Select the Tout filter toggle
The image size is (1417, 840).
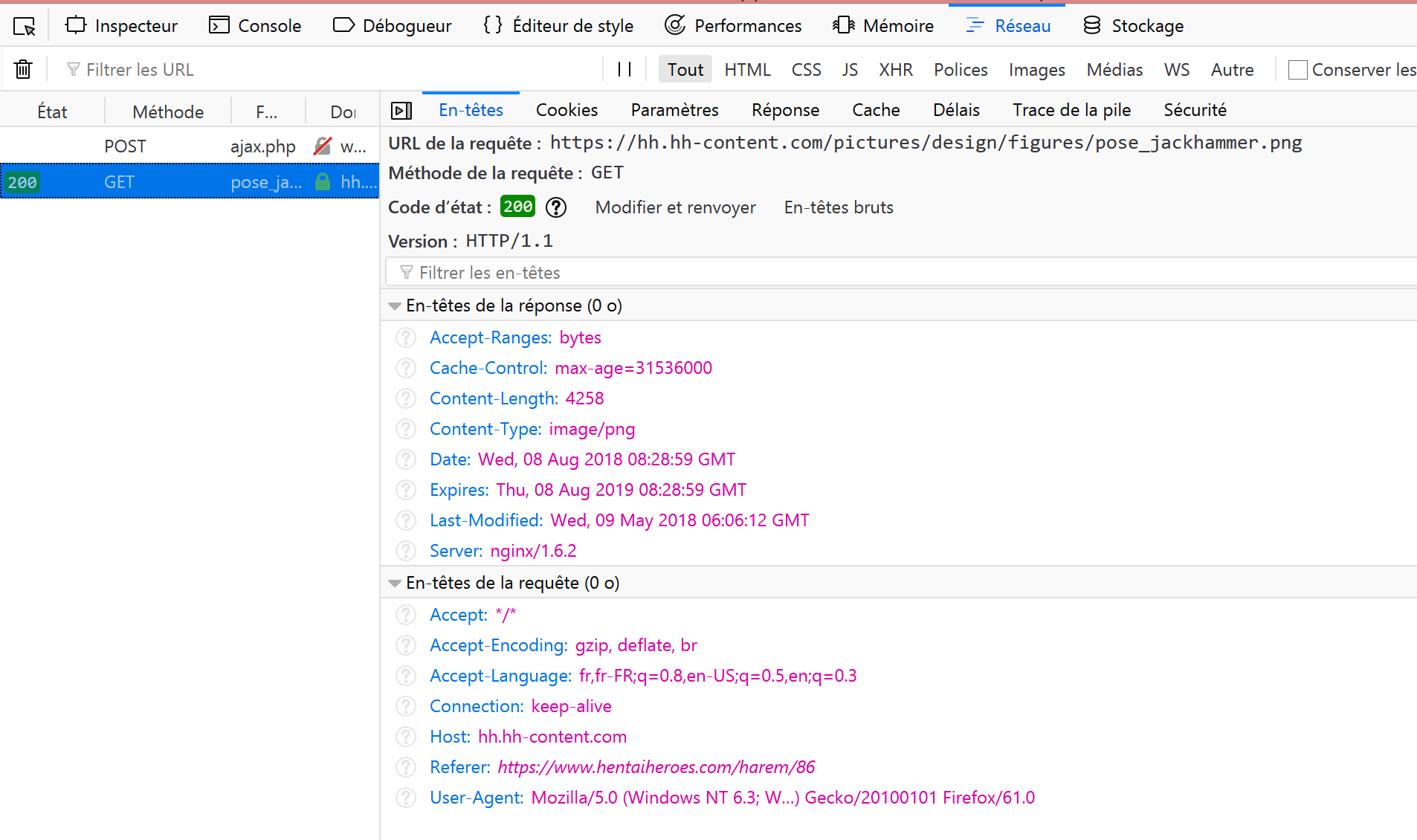point(685,70)
